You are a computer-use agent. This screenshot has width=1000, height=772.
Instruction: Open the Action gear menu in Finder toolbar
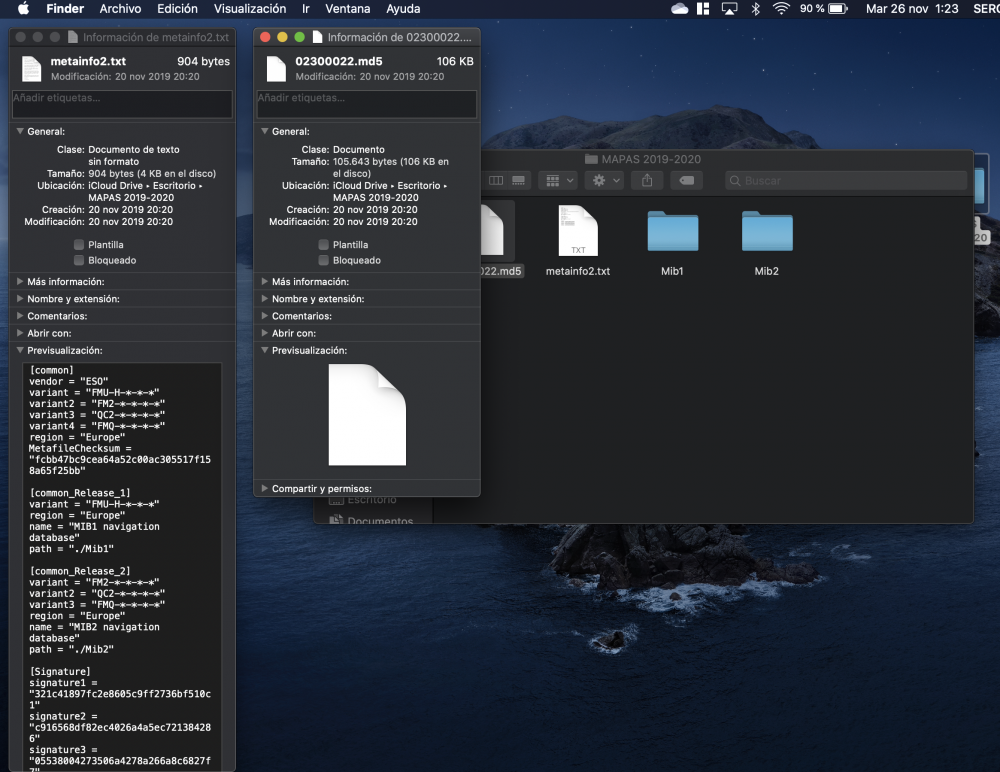tap(605, 181)
